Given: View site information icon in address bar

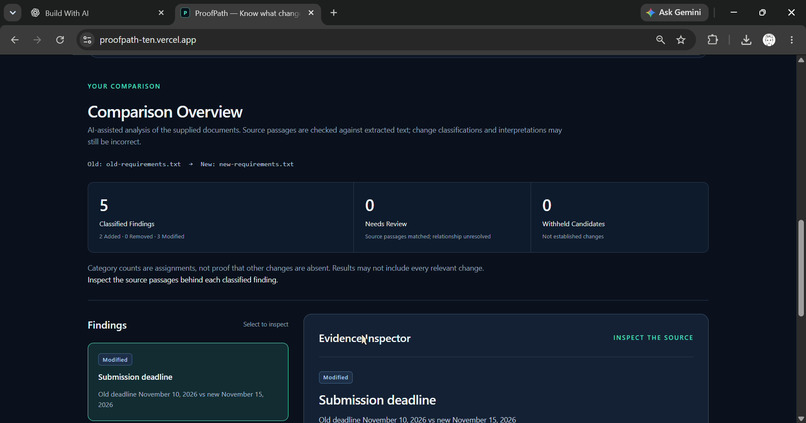Looking at the screenshot, I should [x=87, y=40].
